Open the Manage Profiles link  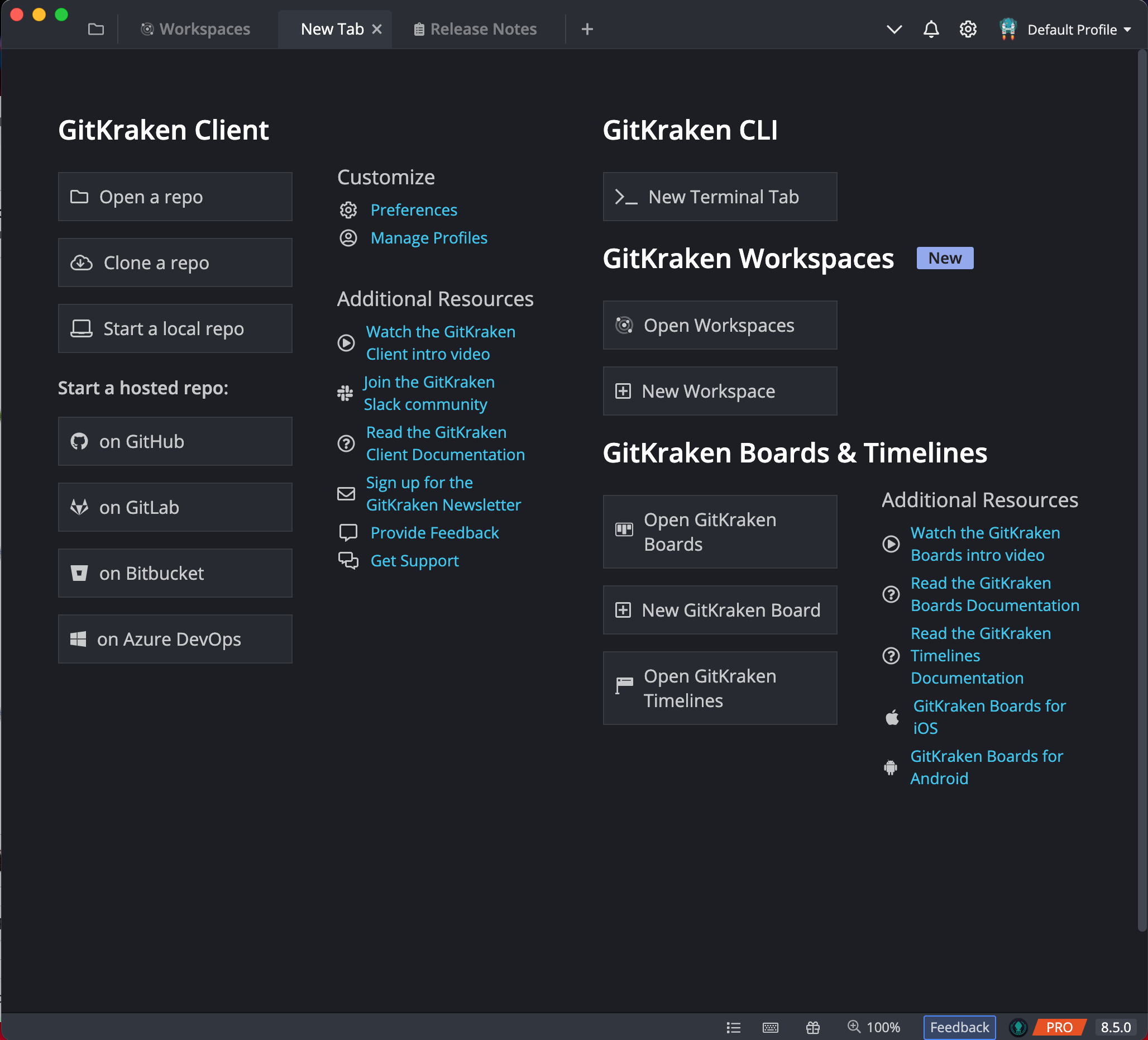429,238
